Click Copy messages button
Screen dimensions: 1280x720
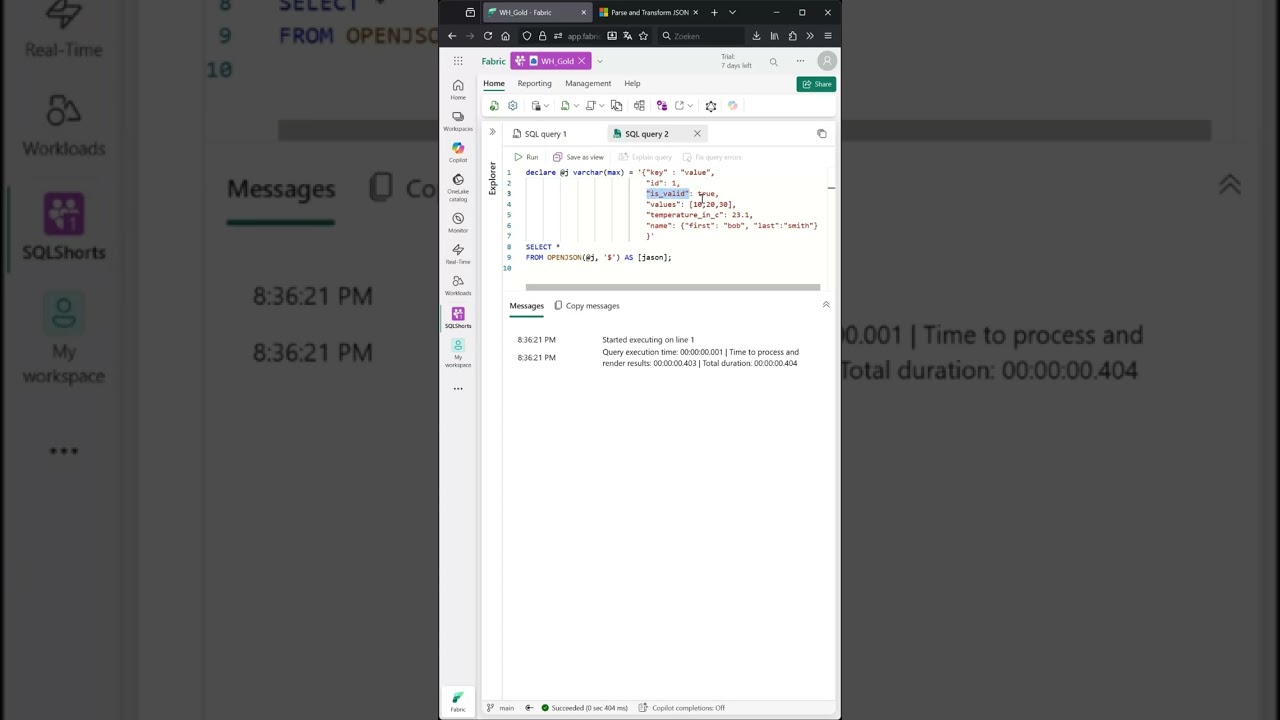pos(587,306)
